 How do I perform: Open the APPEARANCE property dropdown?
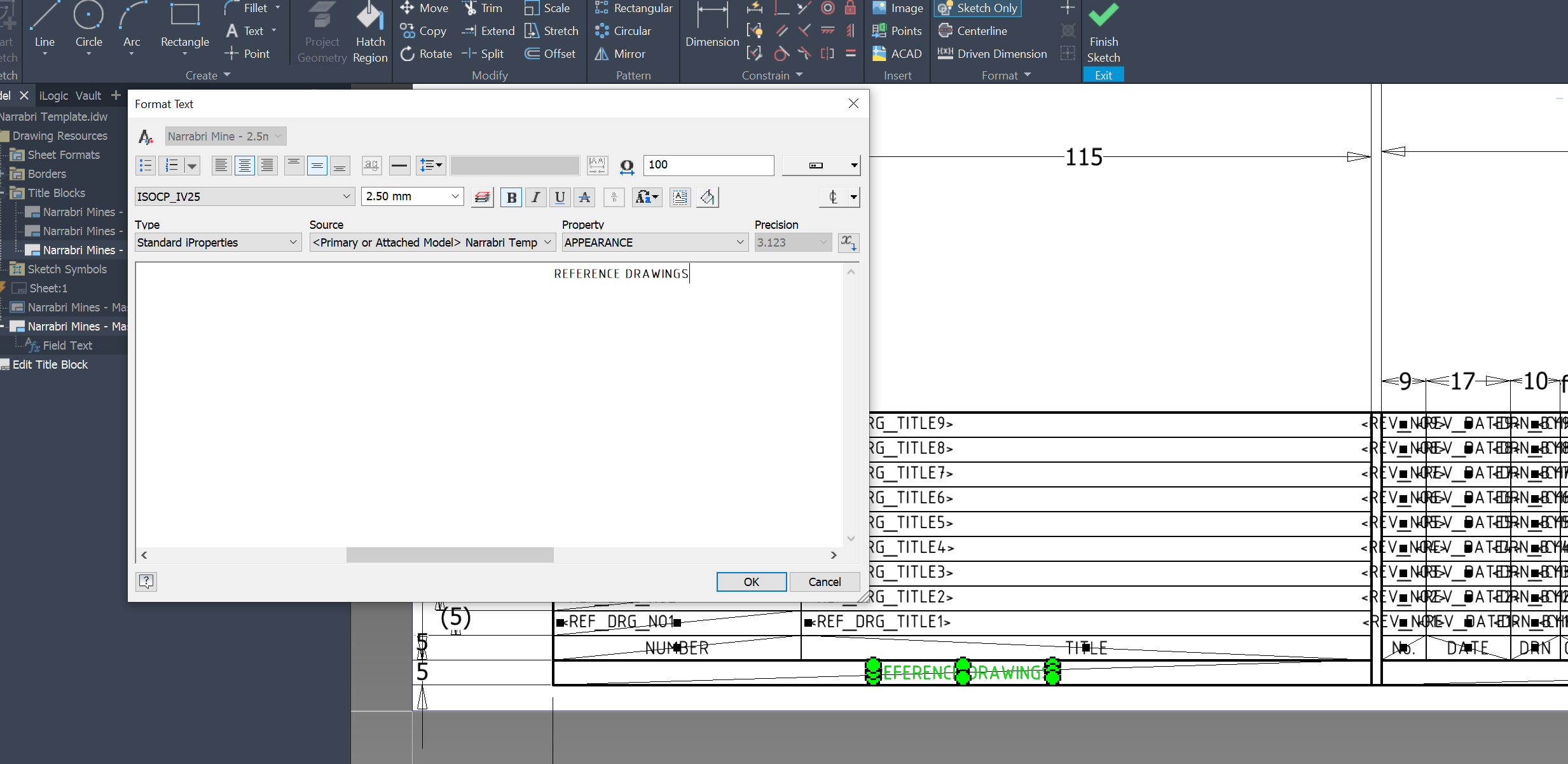[739, 242]
